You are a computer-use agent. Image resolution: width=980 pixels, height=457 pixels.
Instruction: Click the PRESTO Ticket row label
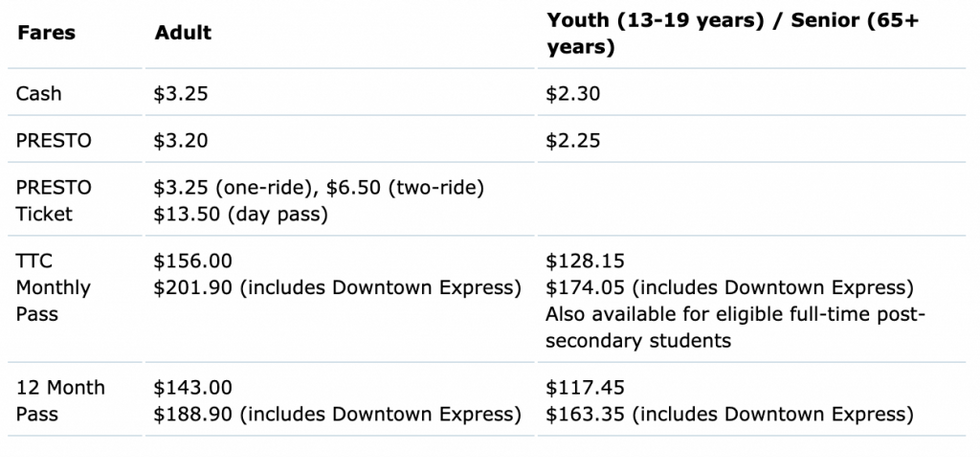[54, 201]
